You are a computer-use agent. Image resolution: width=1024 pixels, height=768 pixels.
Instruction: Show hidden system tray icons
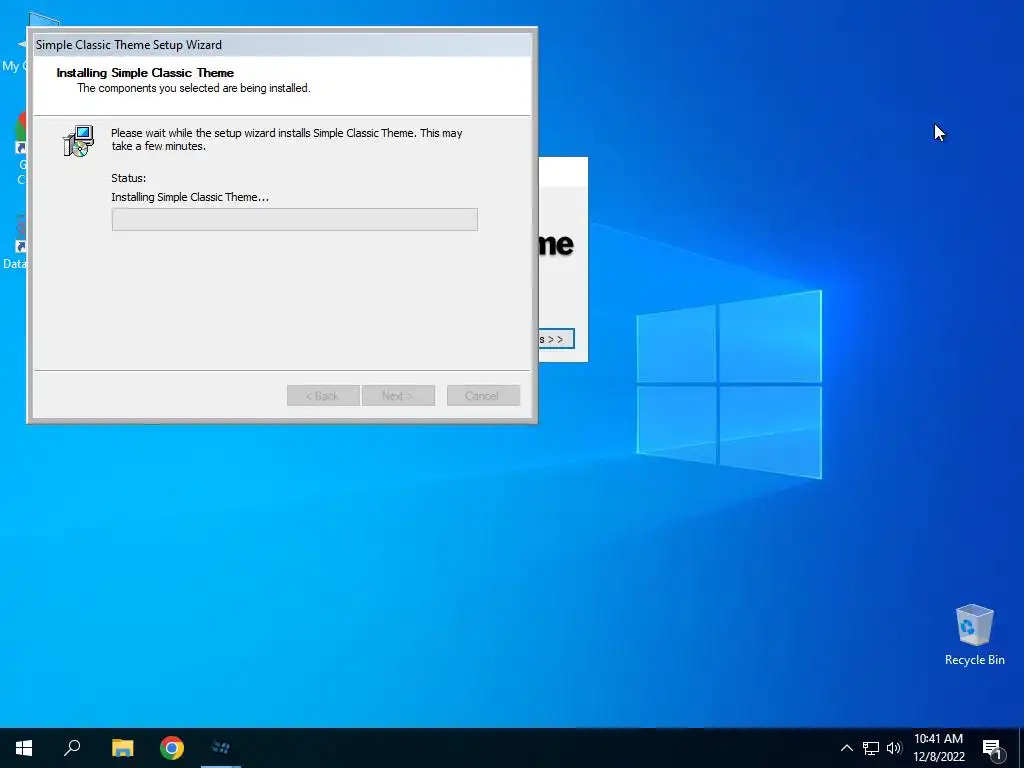[x=846, y=748]
